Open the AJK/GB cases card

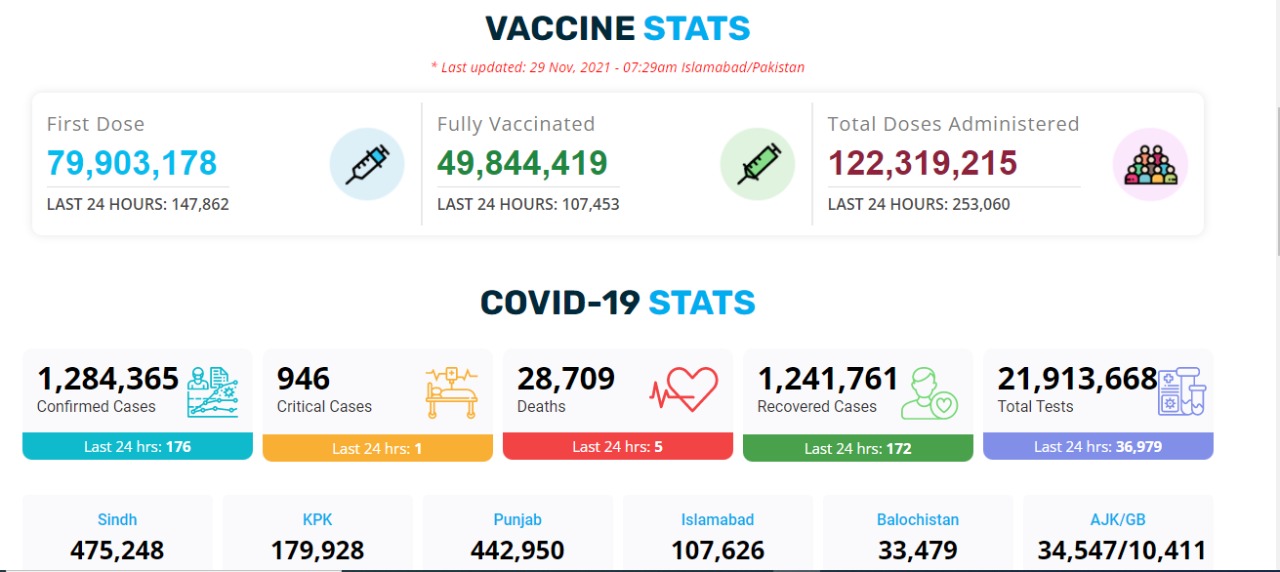pyautogui.click(x=1118, y=533)
